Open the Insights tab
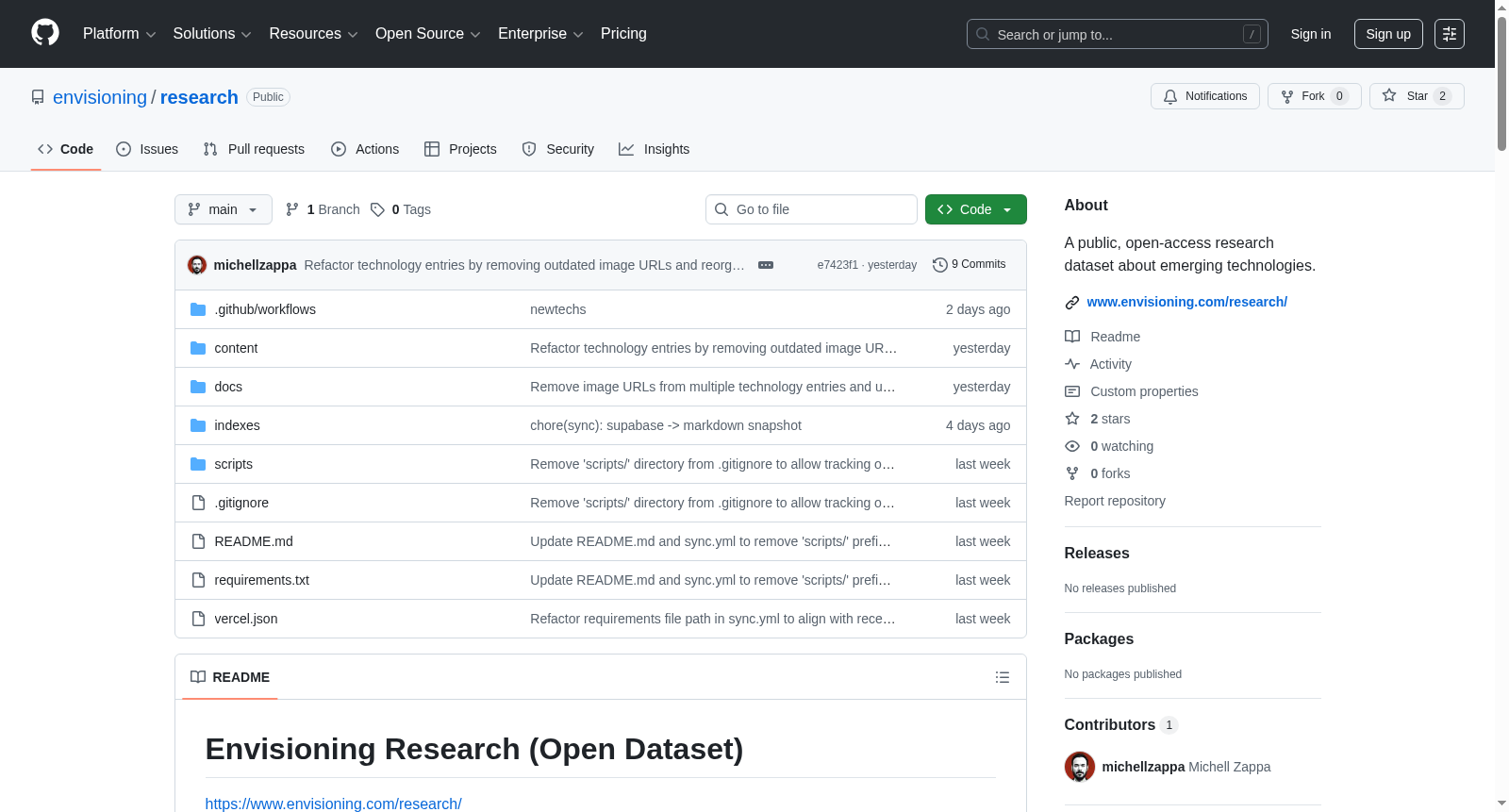The image size is (1509, 812). pyautogui.click(x=655, y=149)
